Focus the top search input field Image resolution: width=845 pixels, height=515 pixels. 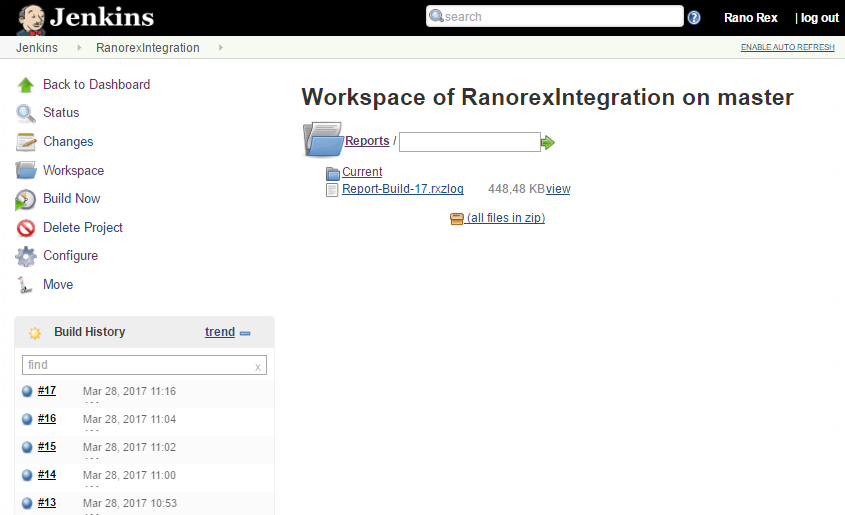click(x=555, y=16)
